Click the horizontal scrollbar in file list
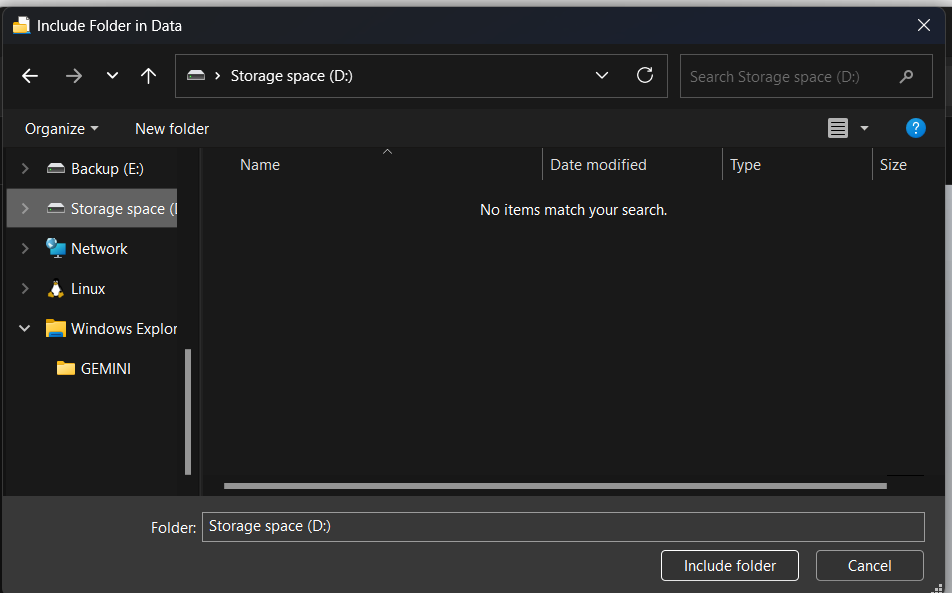The image size is (952, 593). click(555, 486)
